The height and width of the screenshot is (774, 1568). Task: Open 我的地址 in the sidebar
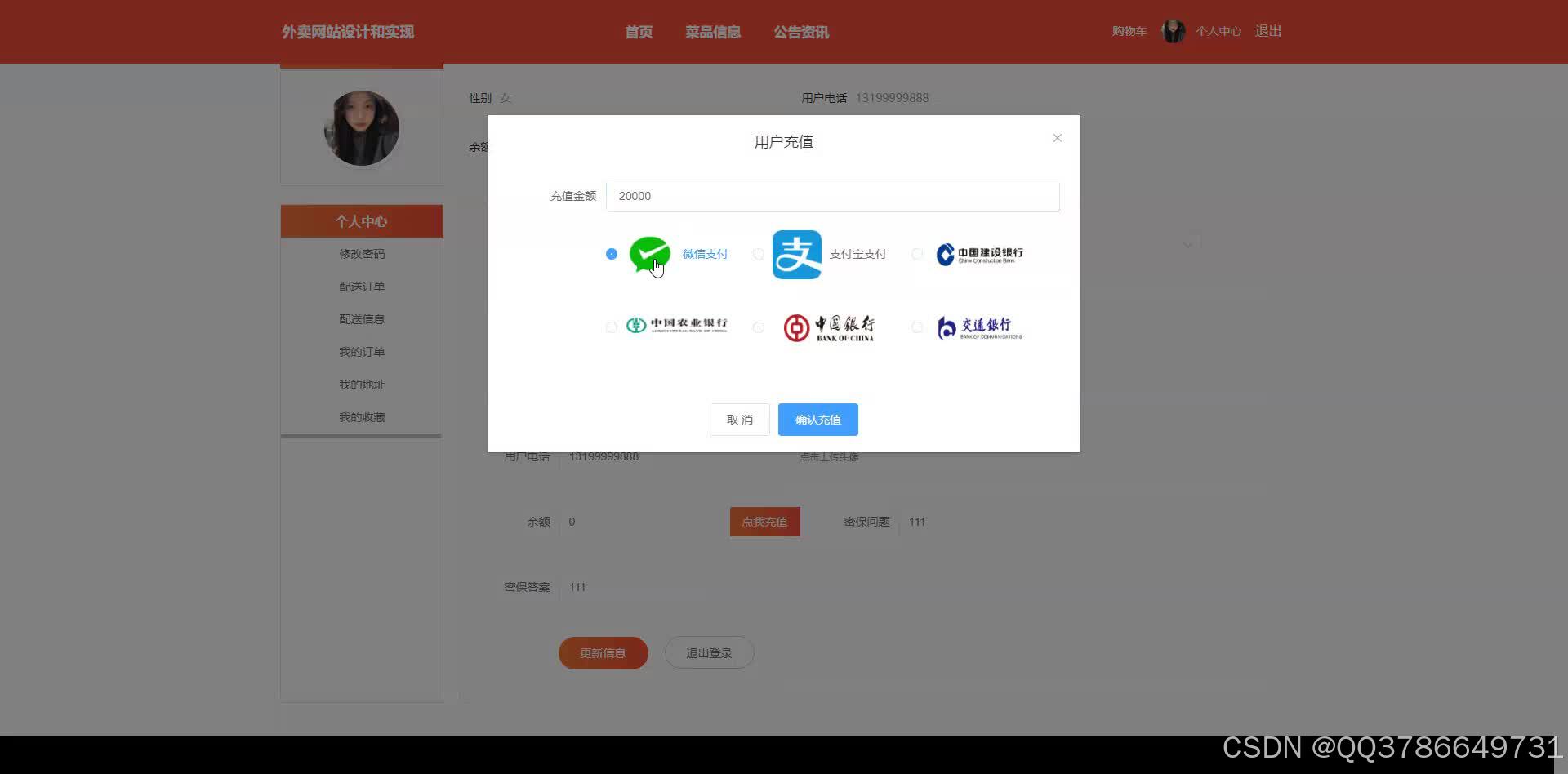(x=362, y=385)
